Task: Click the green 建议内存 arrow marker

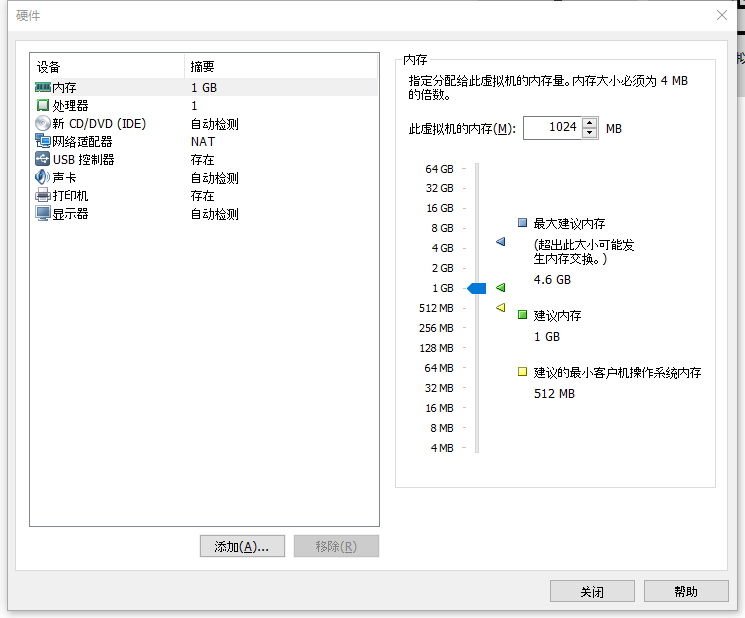Action: (500, 287)
